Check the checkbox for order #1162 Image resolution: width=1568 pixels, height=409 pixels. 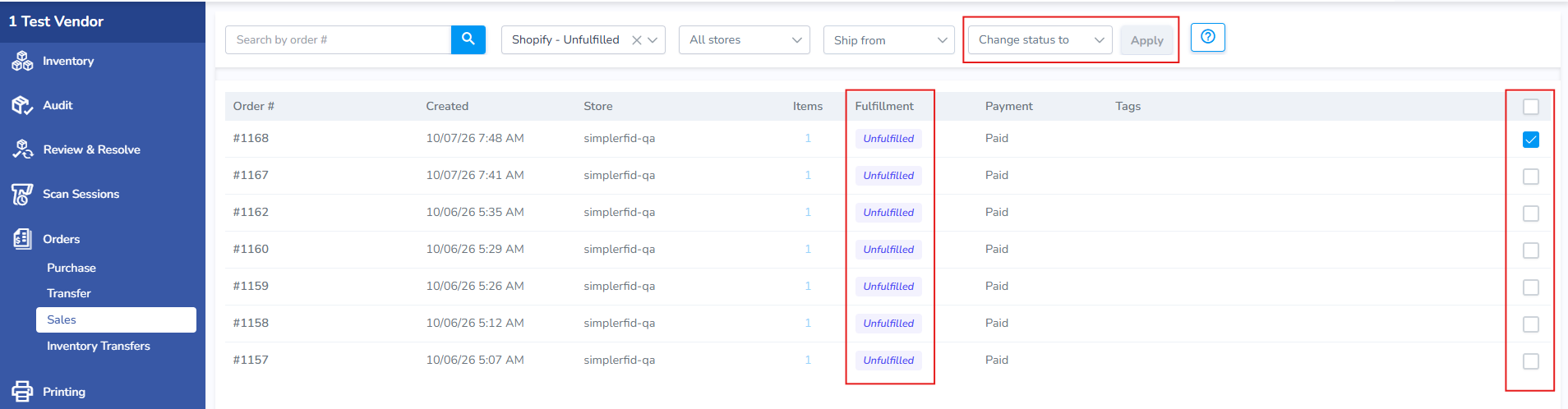1530,214
